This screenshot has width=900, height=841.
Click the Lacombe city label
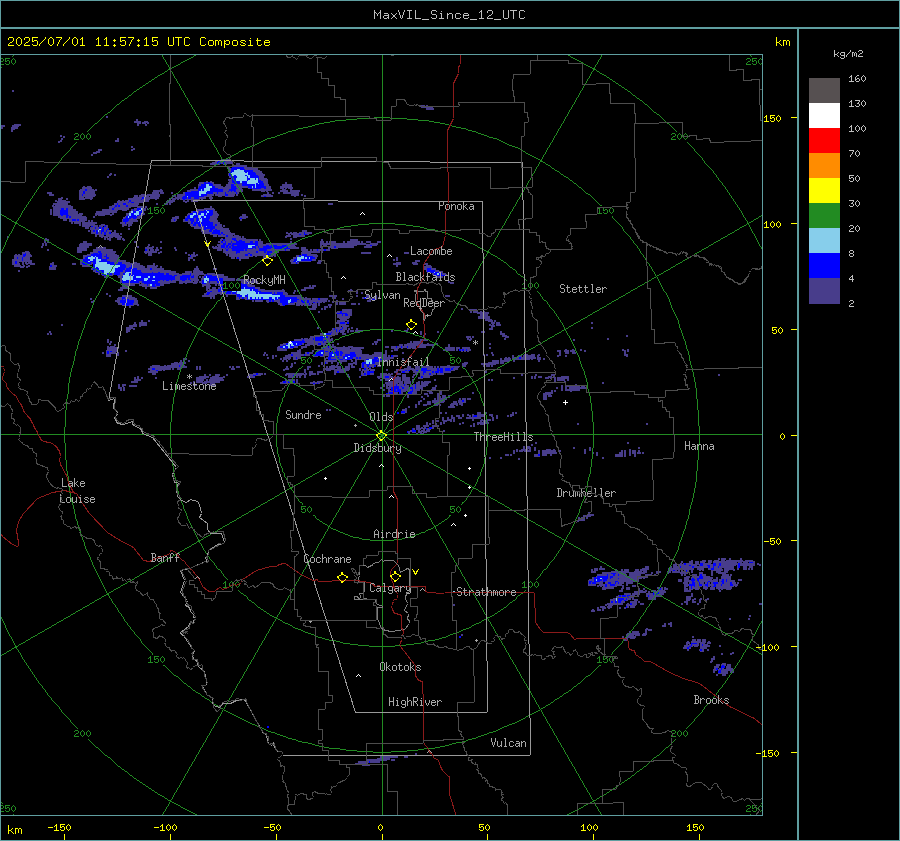431,251
